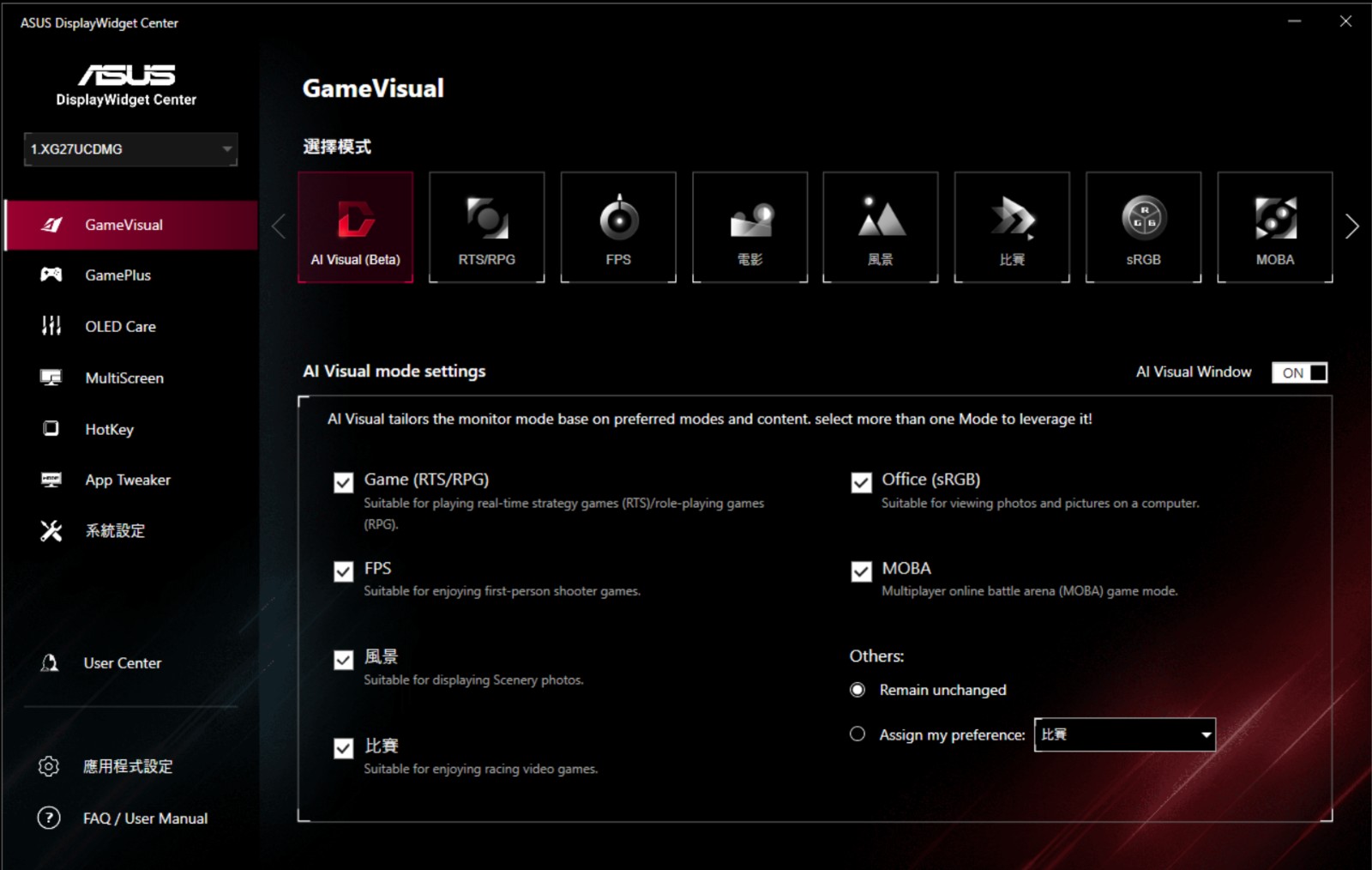Select the Assign my preference radio button
The width and height of the screenshot is (1372, 870).
[857, 734]
